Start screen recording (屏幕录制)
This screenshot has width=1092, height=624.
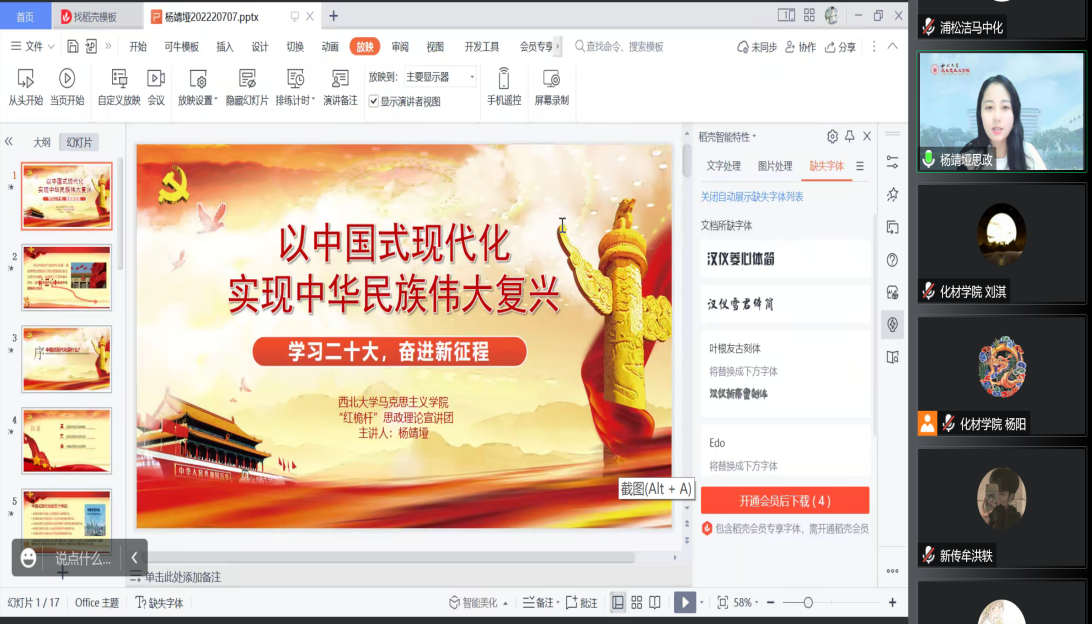pos(551,87)
